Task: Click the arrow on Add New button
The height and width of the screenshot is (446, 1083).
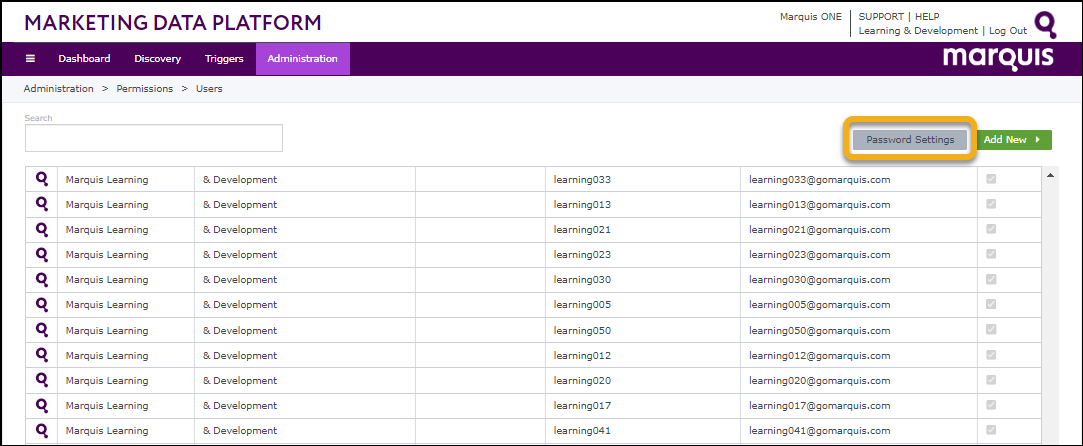Action: [1038, 140]
